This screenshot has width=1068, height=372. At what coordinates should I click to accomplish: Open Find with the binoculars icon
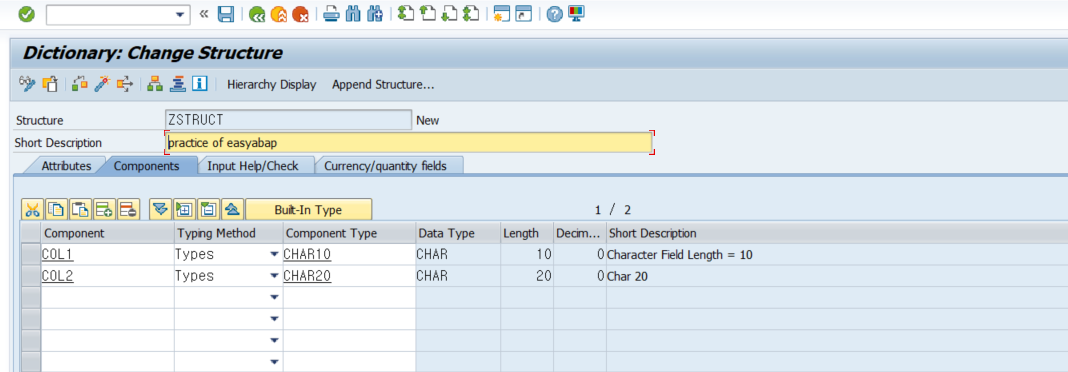[353, 14]
